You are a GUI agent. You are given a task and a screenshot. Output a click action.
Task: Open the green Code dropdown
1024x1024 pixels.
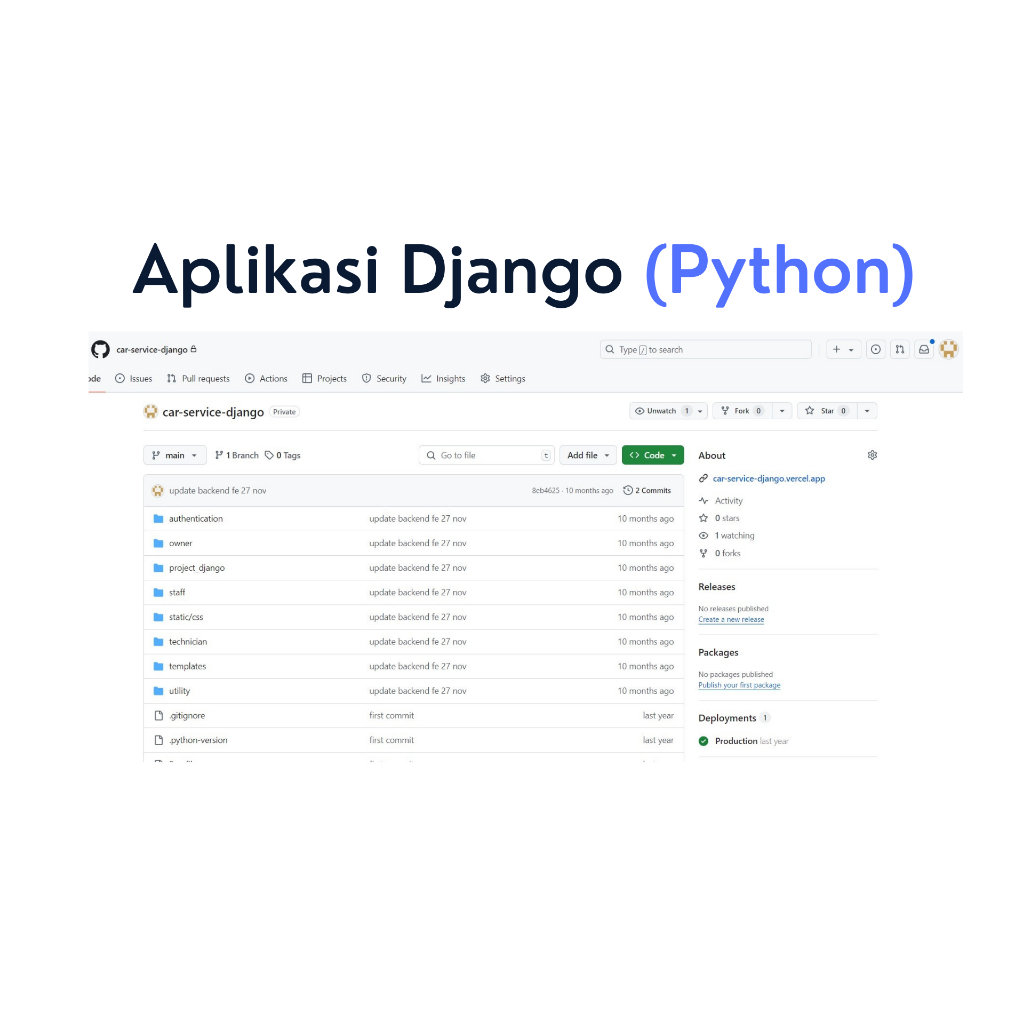653,455
